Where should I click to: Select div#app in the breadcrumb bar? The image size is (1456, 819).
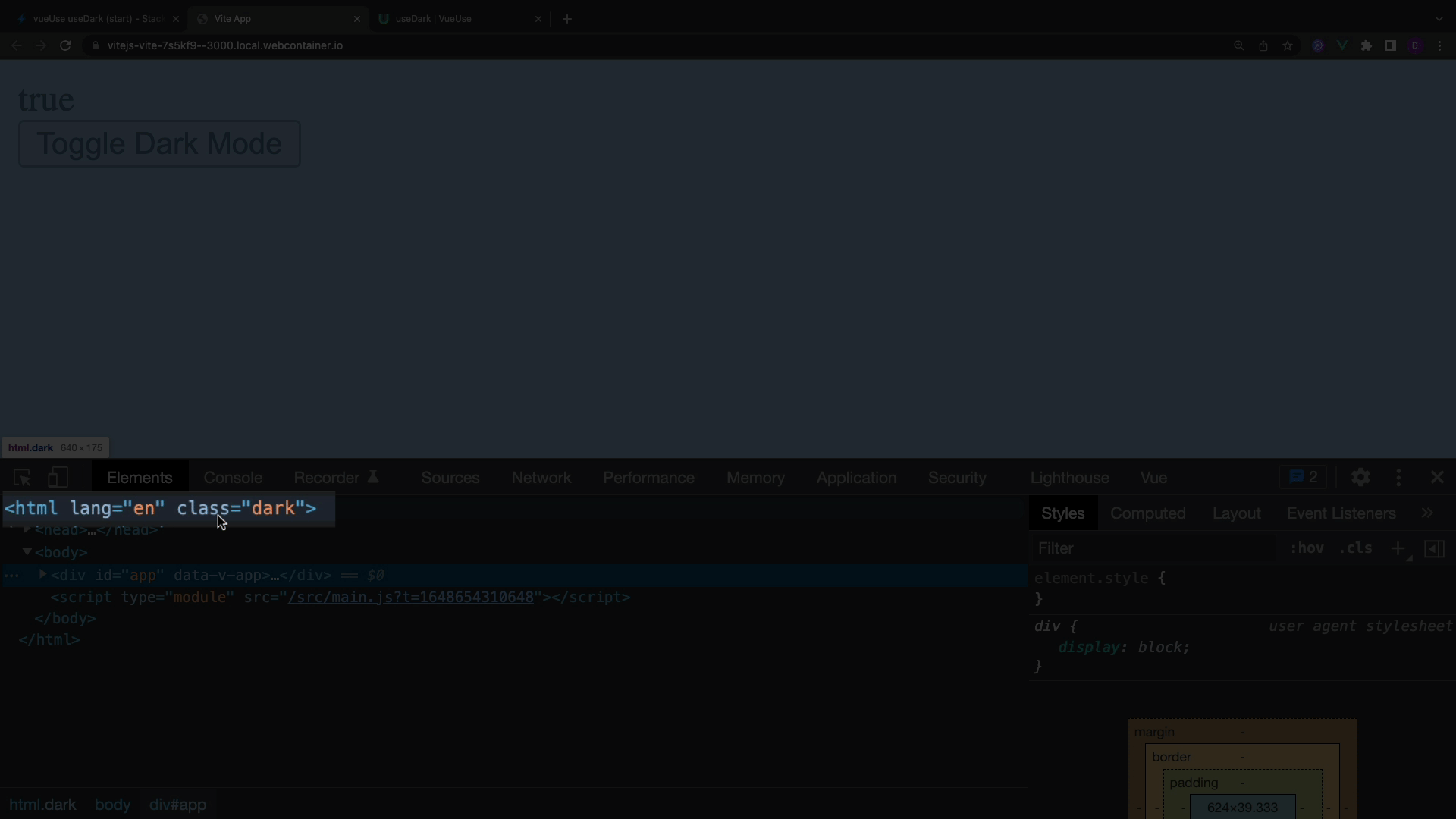click(x=178, y=805)
